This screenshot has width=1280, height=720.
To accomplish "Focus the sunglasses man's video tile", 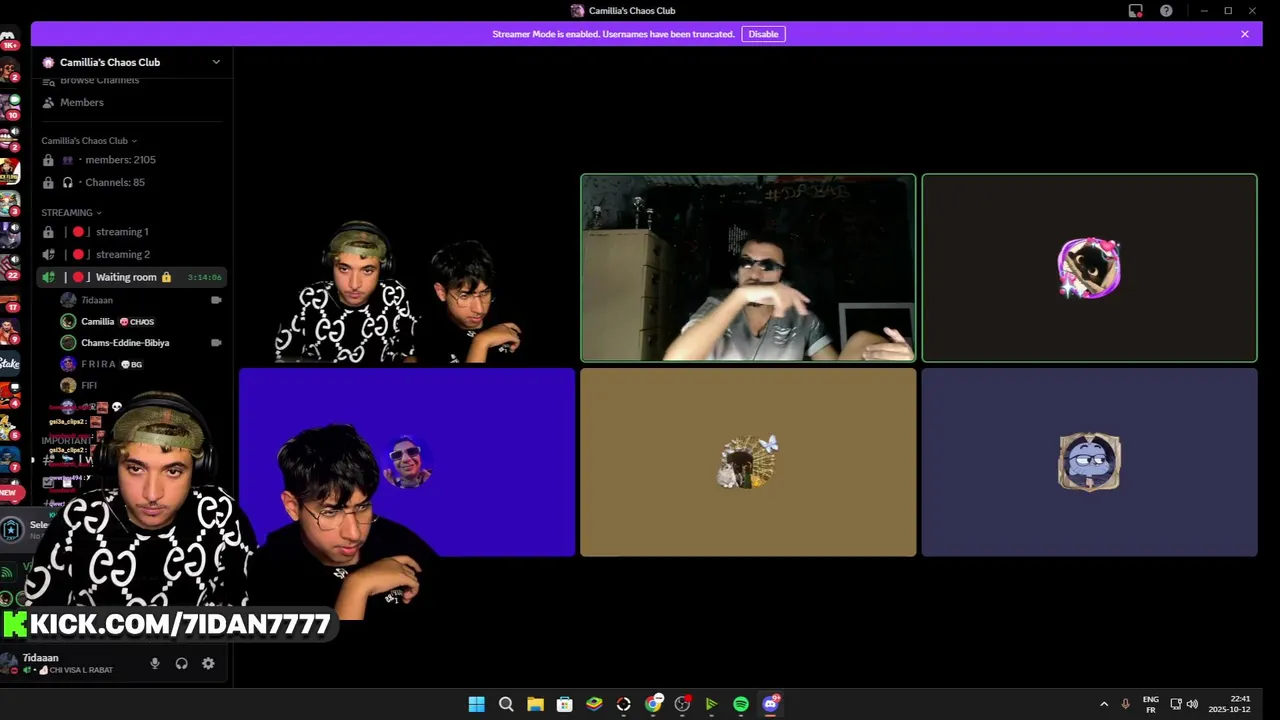I will click(x=748, y=268).
